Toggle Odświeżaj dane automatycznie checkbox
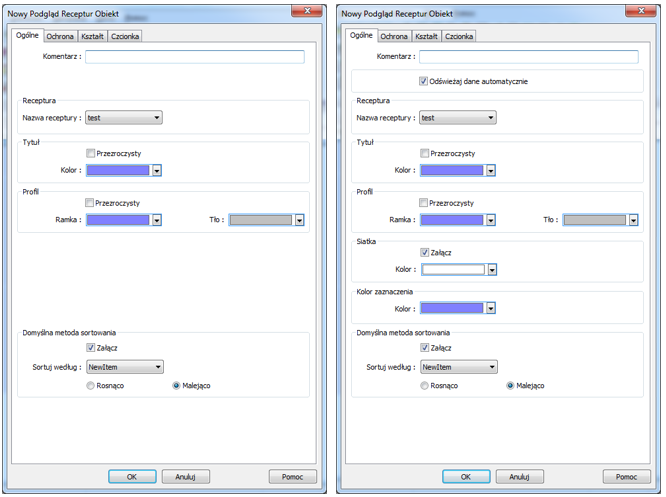 [423, 81]
